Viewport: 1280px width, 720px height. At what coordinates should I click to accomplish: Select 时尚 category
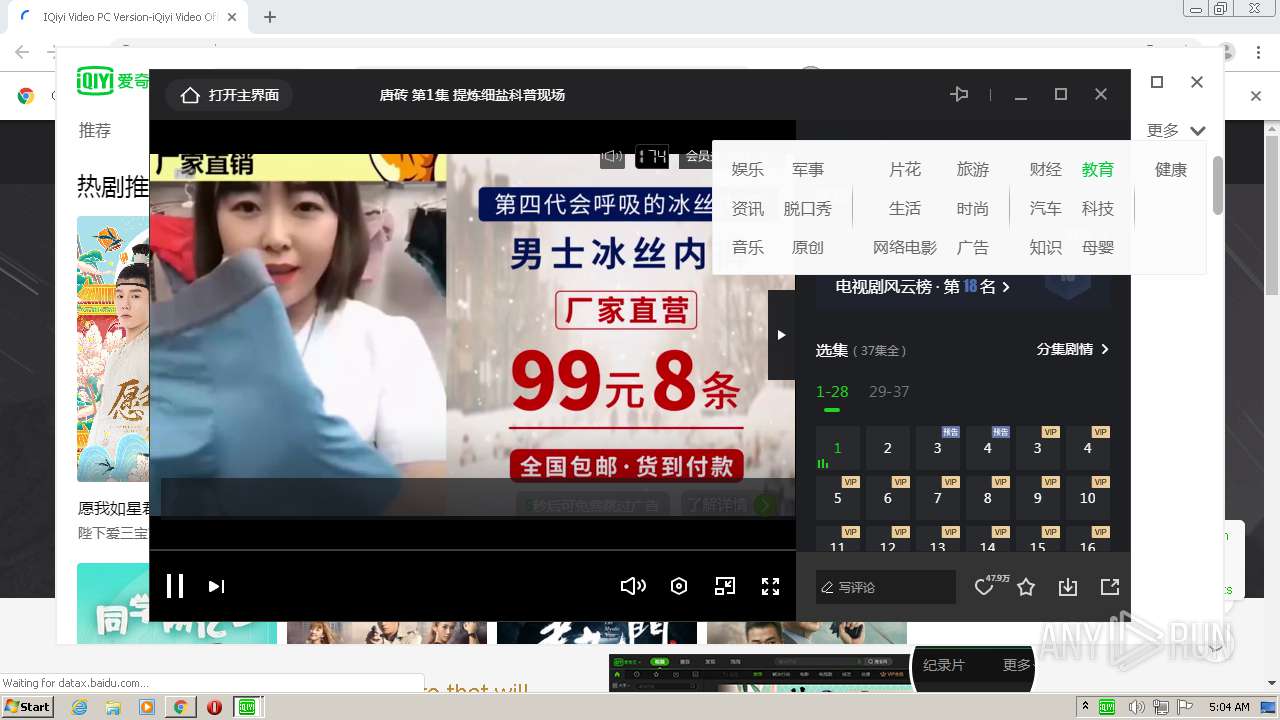[973, 209]
